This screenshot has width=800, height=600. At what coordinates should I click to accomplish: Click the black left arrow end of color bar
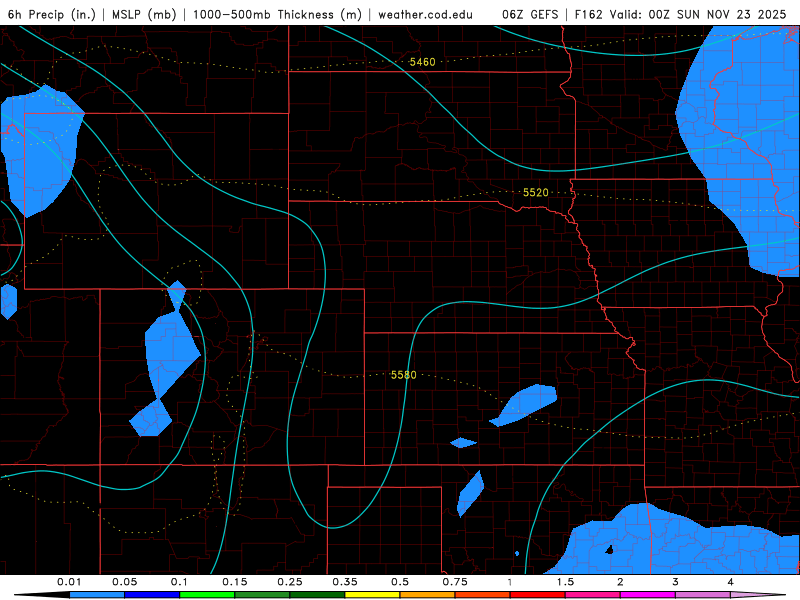42,595
